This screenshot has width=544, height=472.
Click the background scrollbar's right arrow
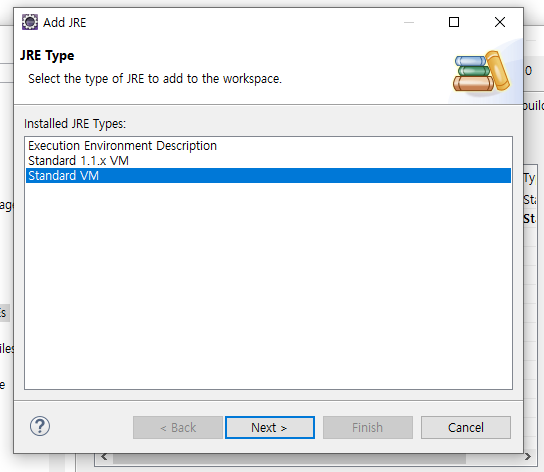[528, 457]
